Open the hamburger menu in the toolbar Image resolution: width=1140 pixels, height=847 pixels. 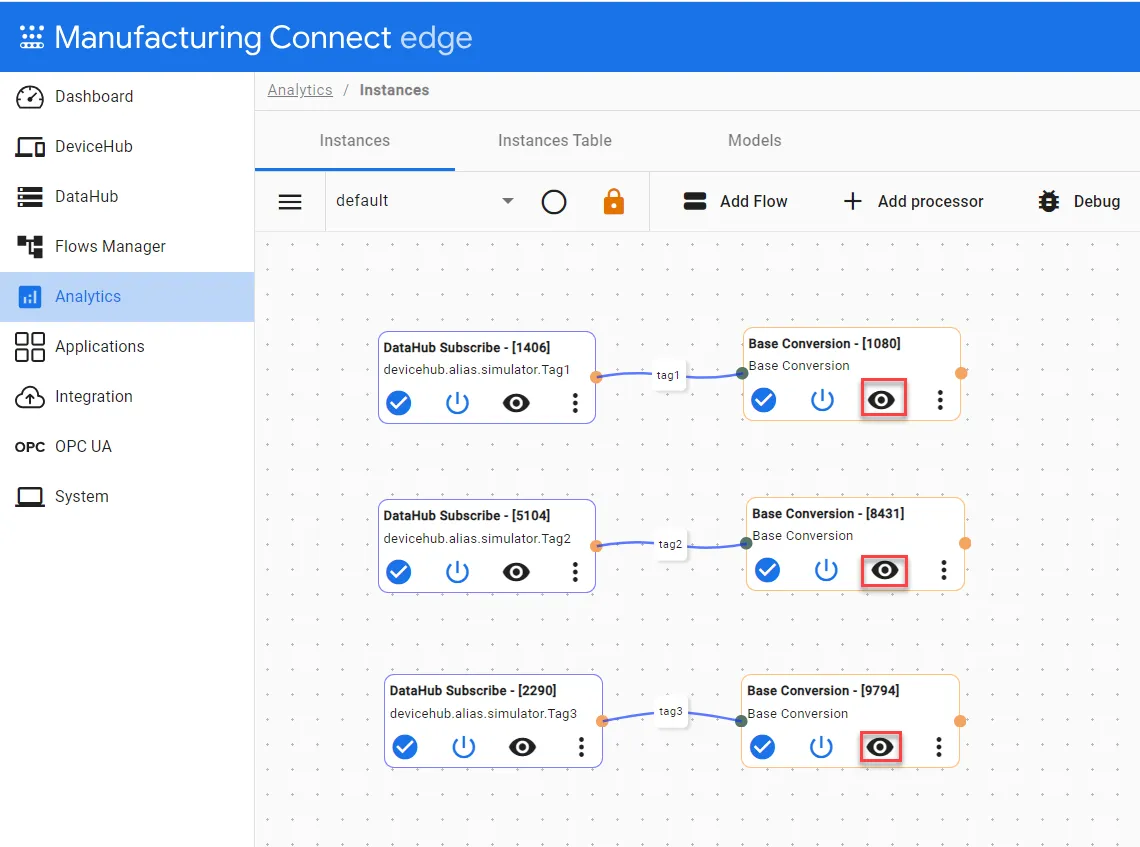click(x=290, y=201)
